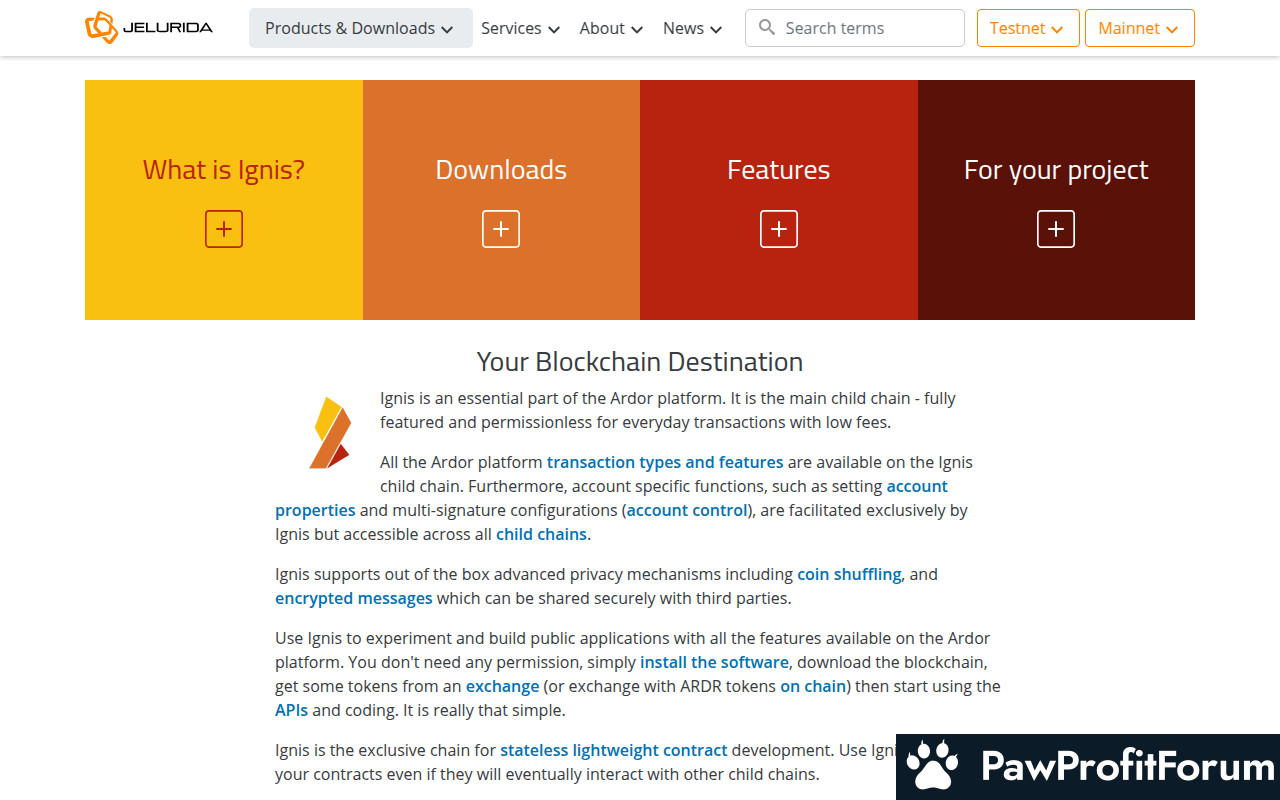This screenshot has width=1280, height=800.
Task: Click the install the software link
Action: [714, 662]
